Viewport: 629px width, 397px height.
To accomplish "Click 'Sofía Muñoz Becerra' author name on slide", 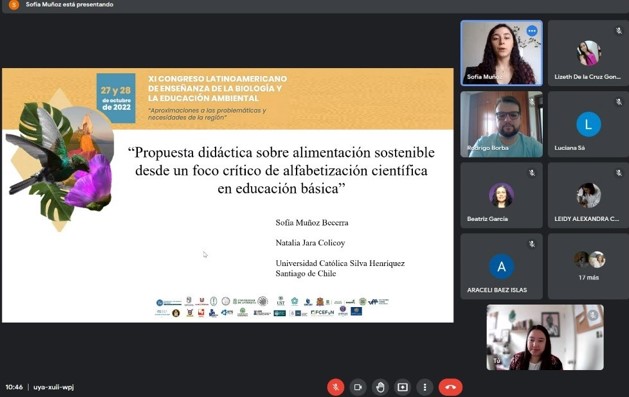I will coord(312,223).
